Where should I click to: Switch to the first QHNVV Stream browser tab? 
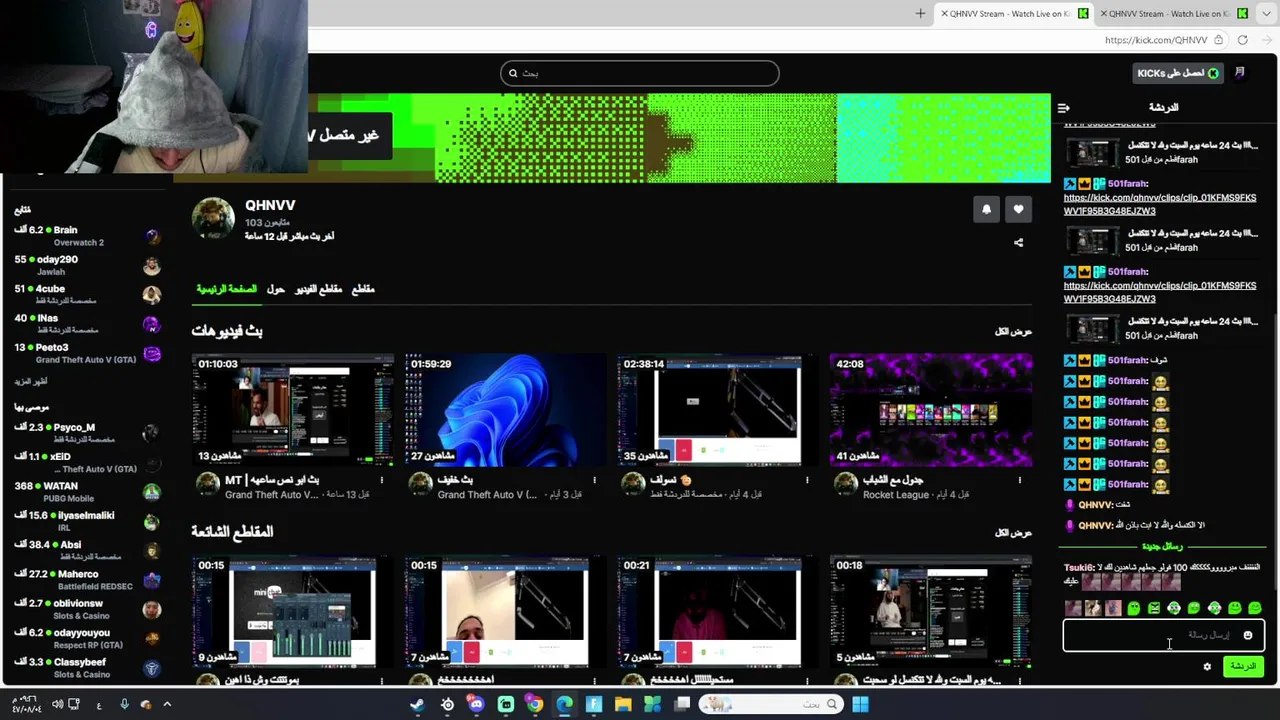point(1013,13)
